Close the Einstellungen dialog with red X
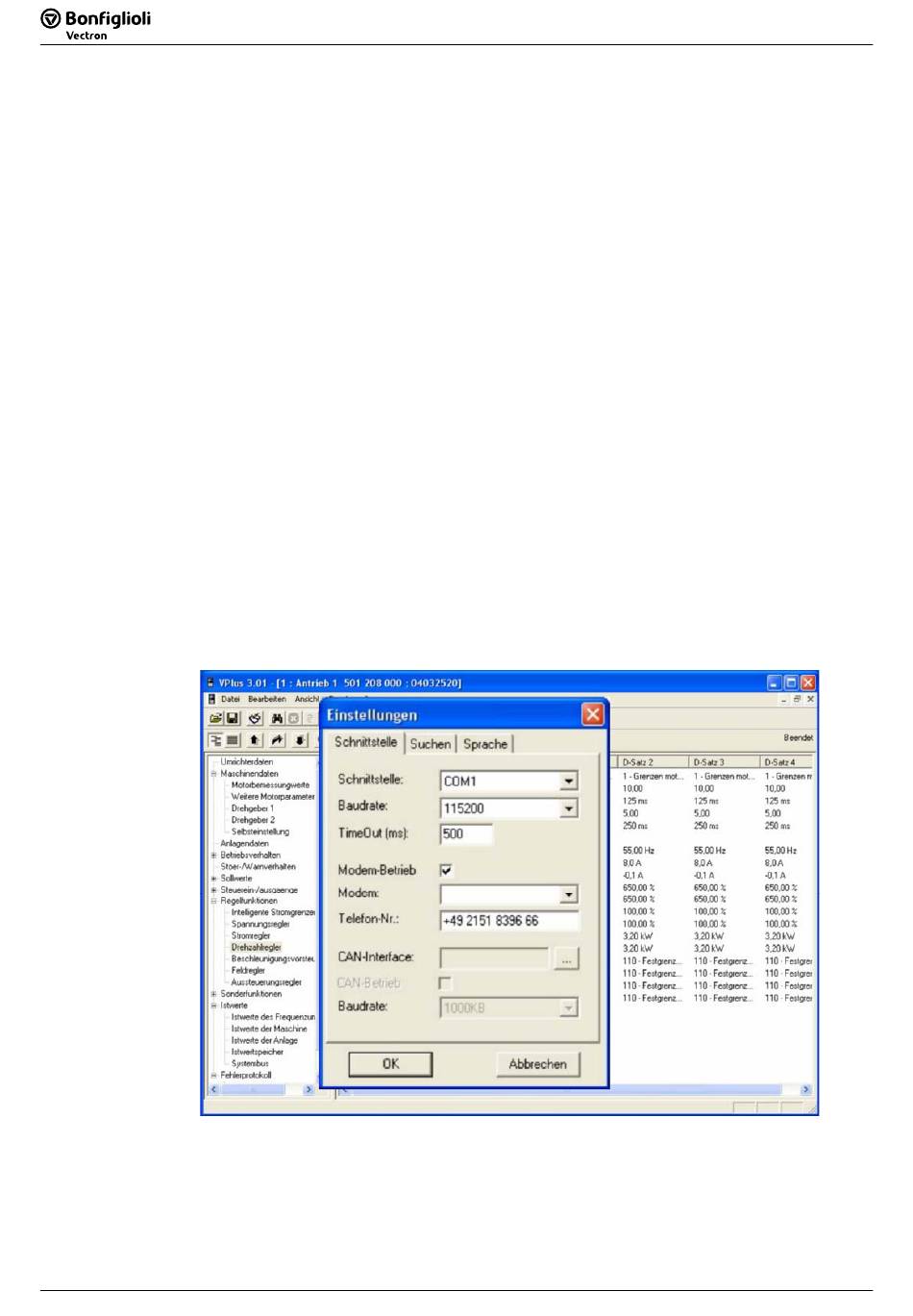Viewport: 913px width, 1316px height. pyautogui.click(x=593, y=714)
